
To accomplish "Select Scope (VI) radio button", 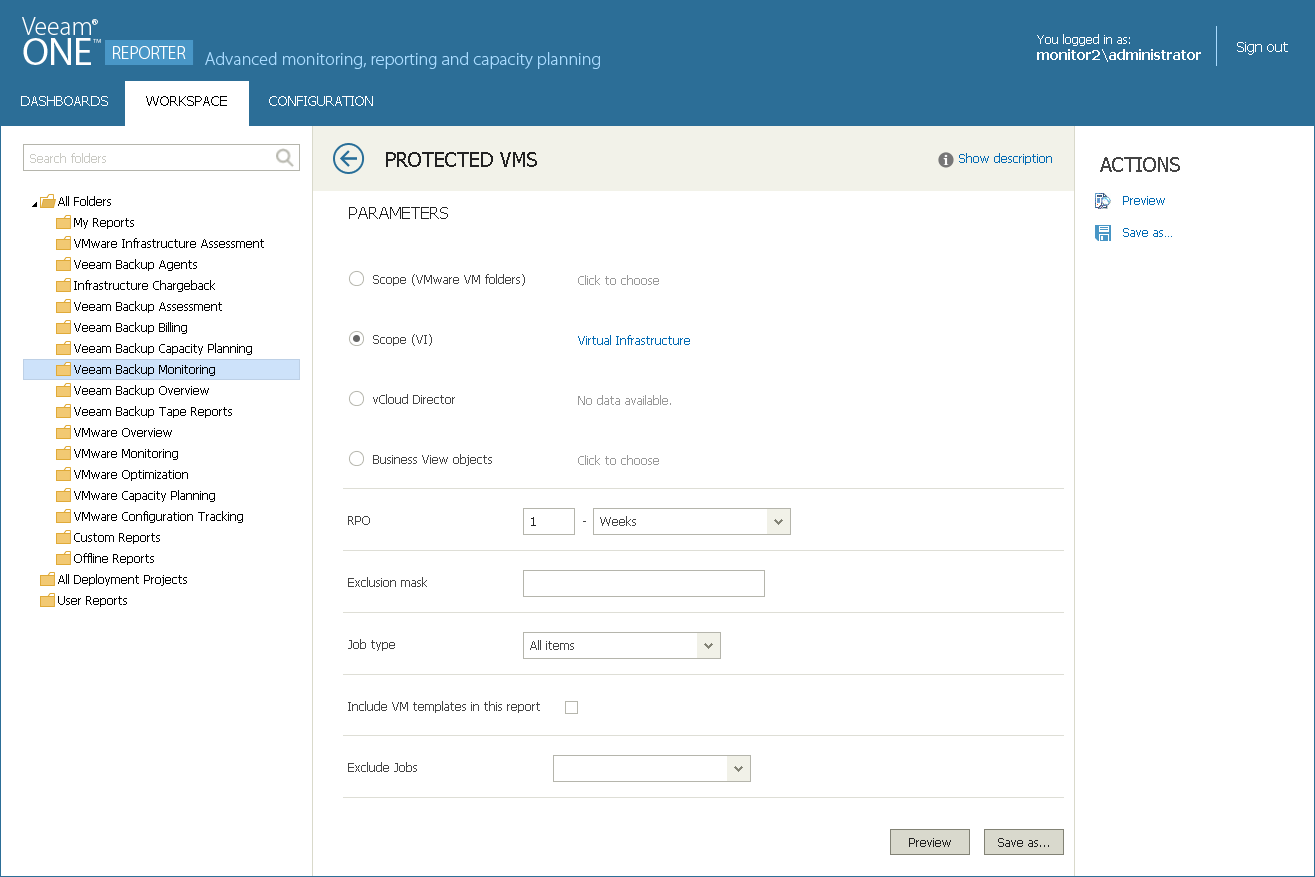I will click(x=356, y=339).
